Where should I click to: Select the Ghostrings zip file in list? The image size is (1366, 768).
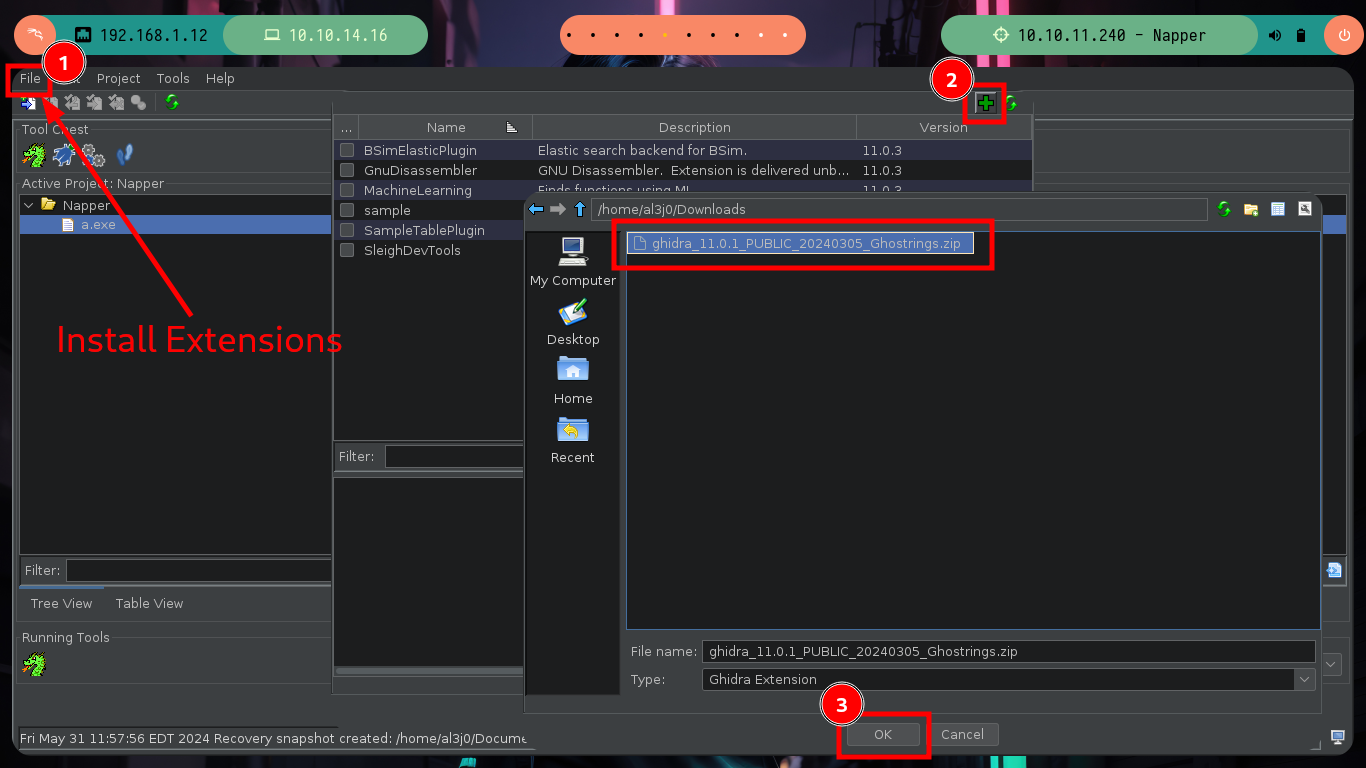click(x=800, y=243)
